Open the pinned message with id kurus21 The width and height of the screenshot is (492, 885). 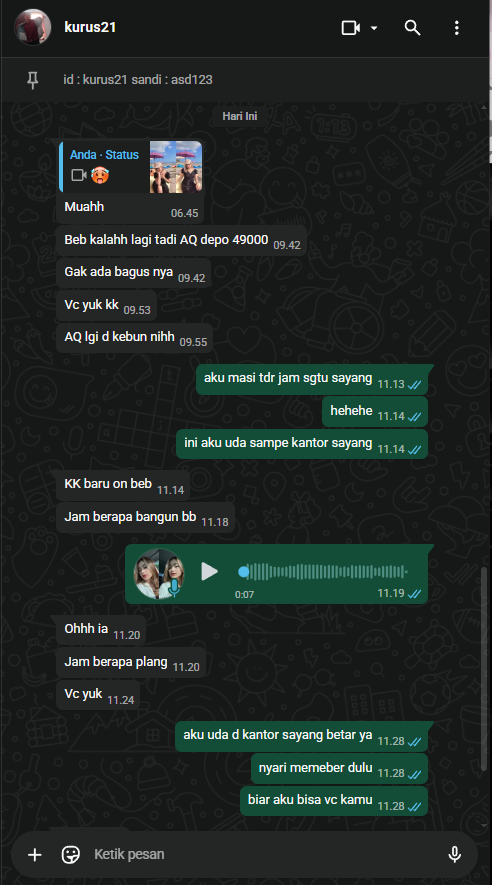pyautogui.click(x=138, y=80)
